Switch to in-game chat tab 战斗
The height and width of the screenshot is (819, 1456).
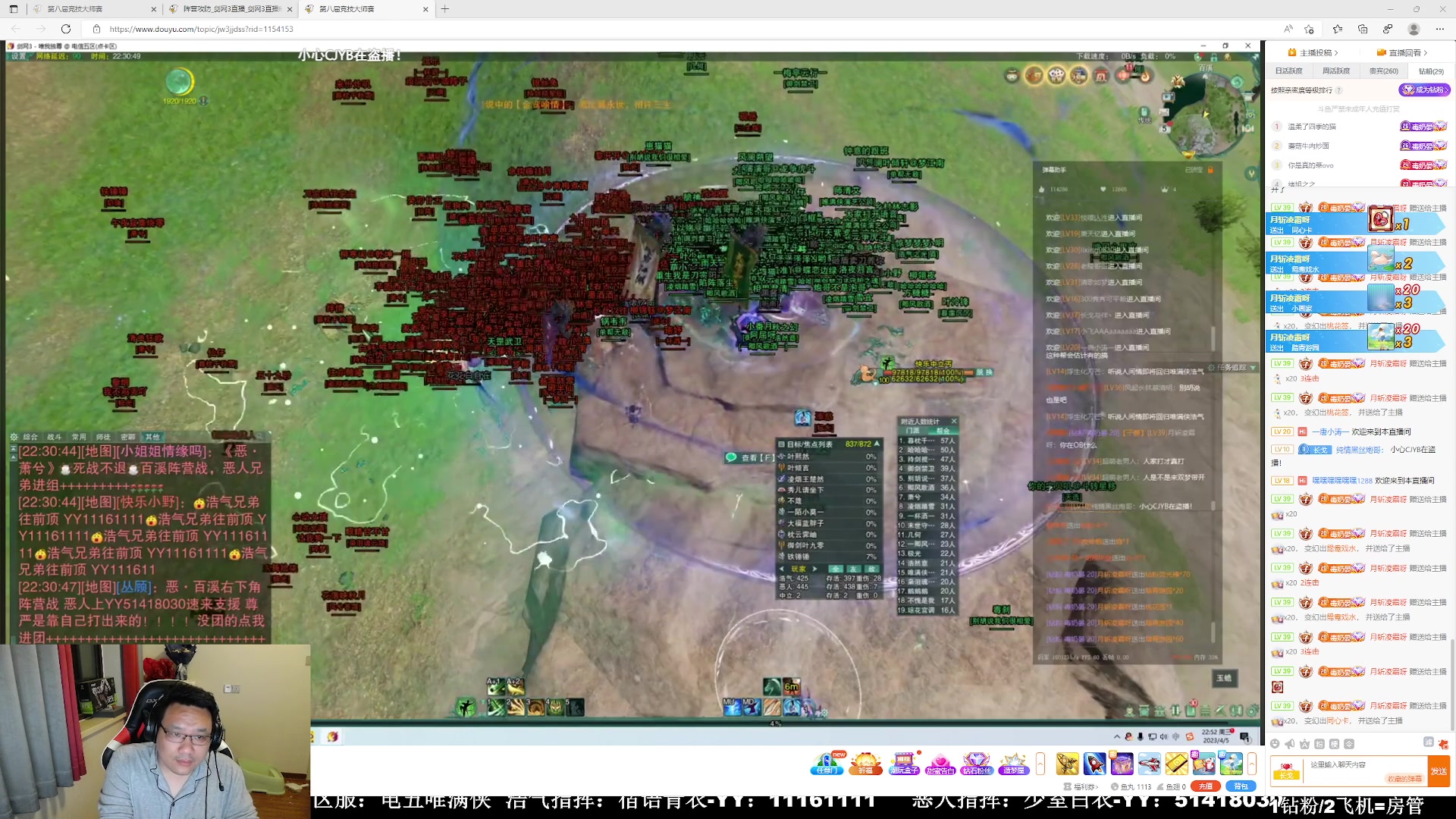(x=55, y=437)
